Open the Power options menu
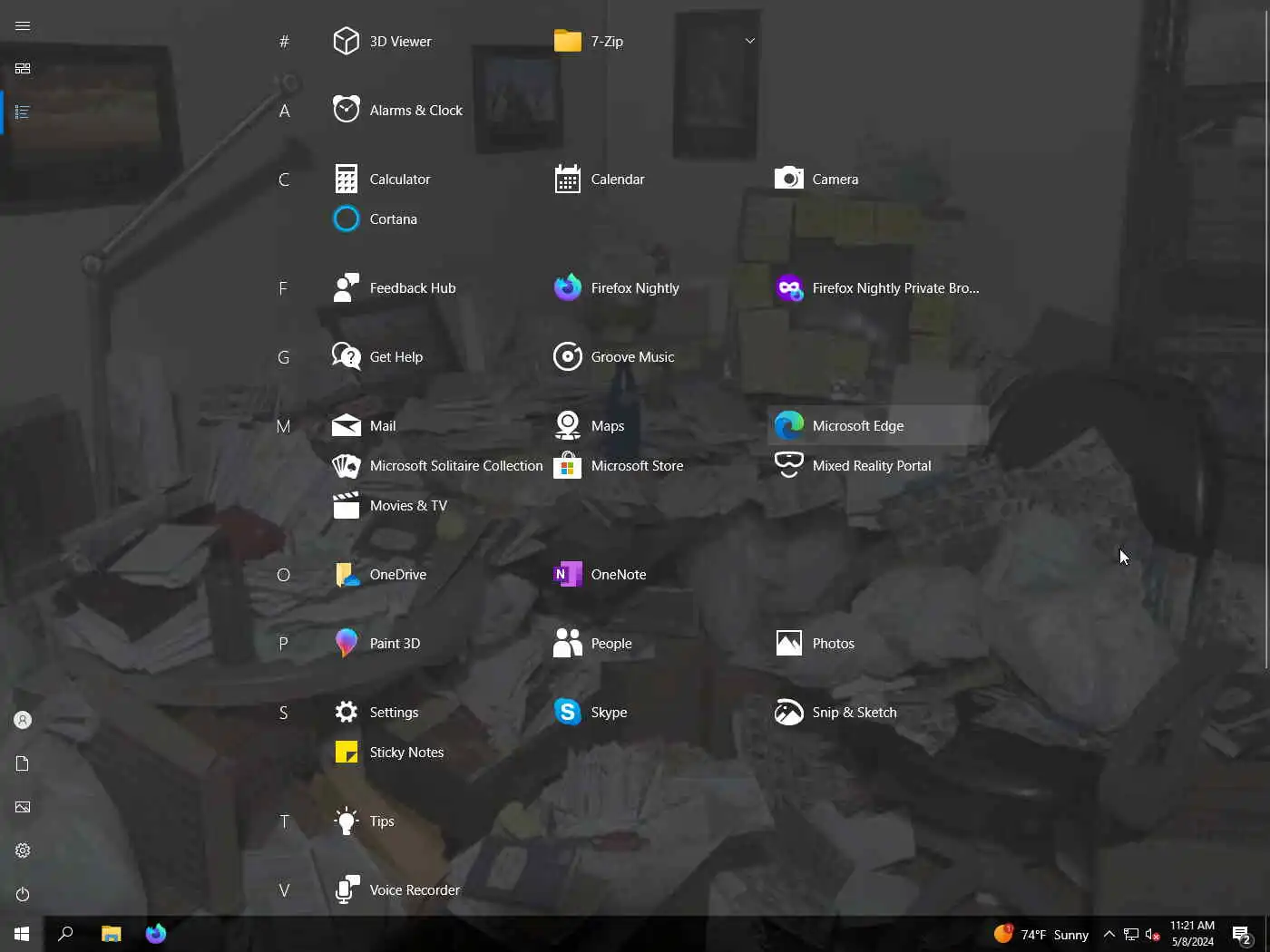This screenshot has width=1270, height=952. [23, 894]
